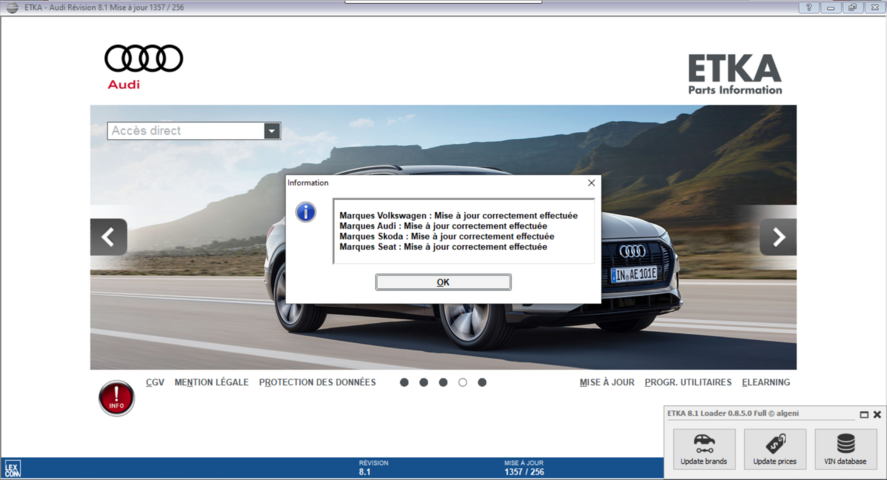Click the help question mark title button
This screenshot has height=480, width=887.
[x=809, y=7]
